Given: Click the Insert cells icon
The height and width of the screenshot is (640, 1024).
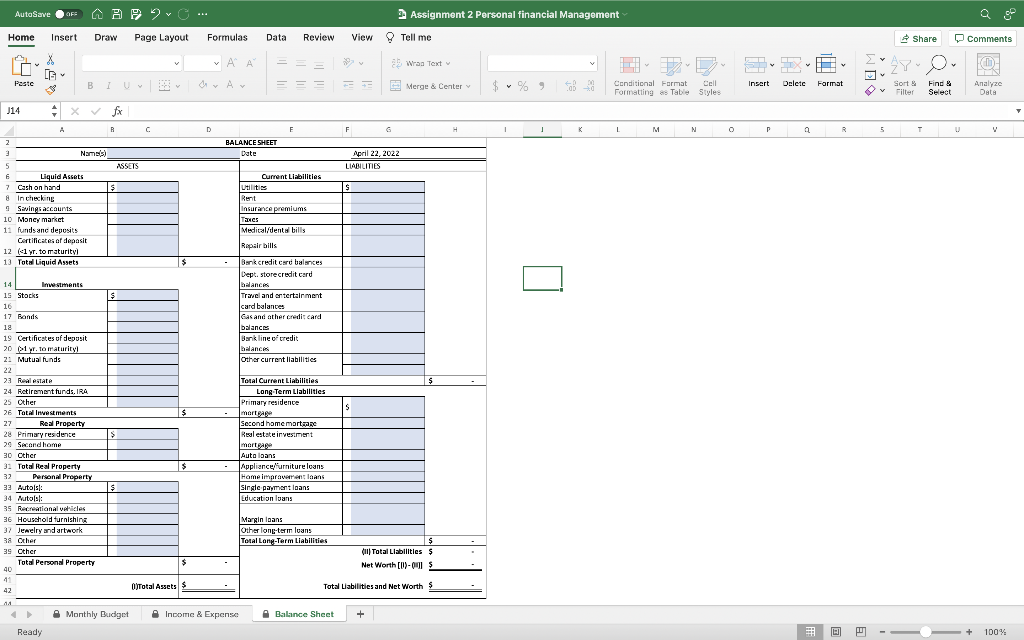Looking at the screenshot, I should coord(755,65).
